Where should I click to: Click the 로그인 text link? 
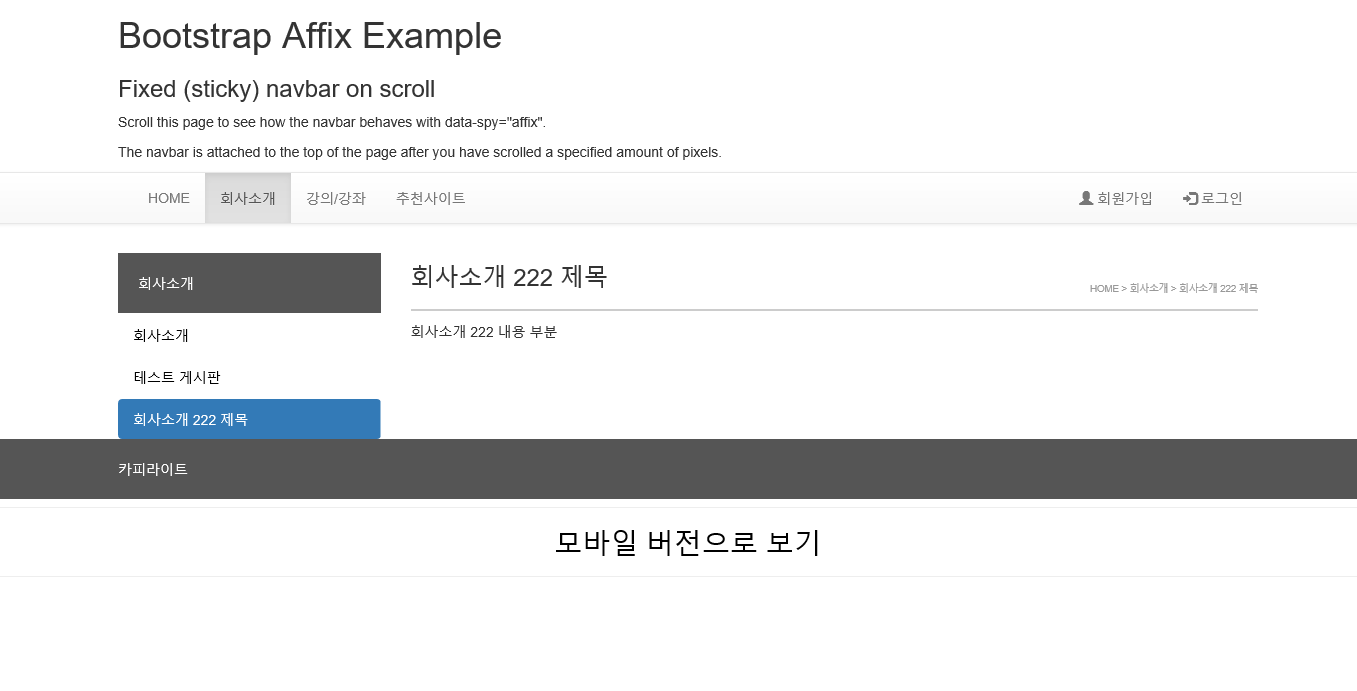point(1222,198)
